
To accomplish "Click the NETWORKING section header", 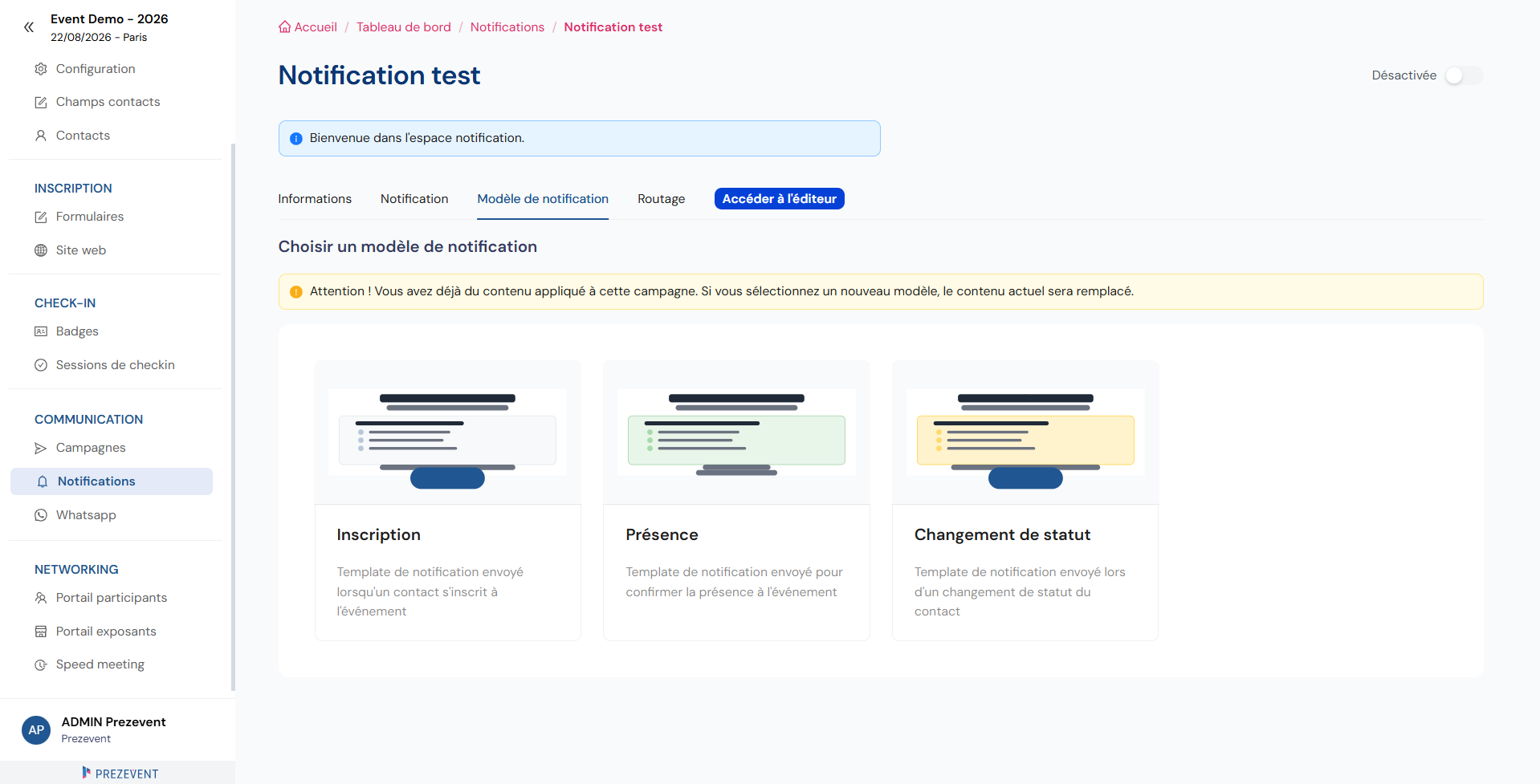I will coord(76,570).
